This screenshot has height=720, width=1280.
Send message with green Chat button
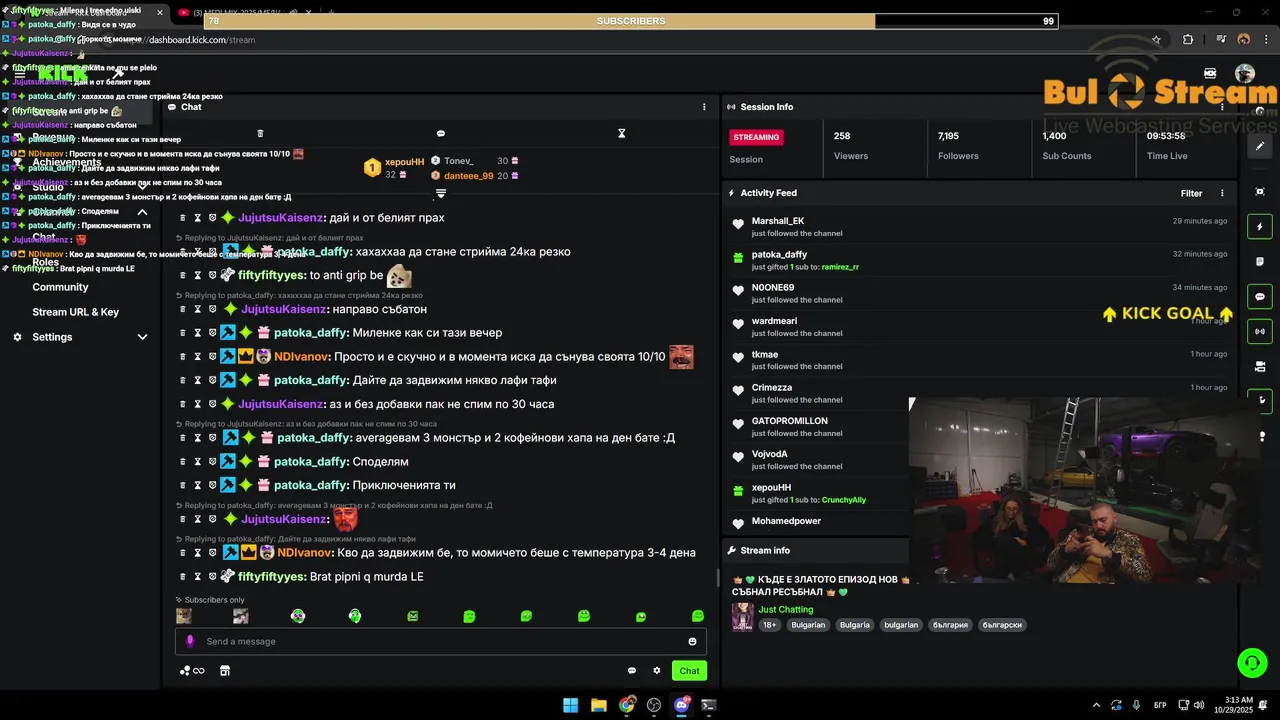tap(689, 671)
